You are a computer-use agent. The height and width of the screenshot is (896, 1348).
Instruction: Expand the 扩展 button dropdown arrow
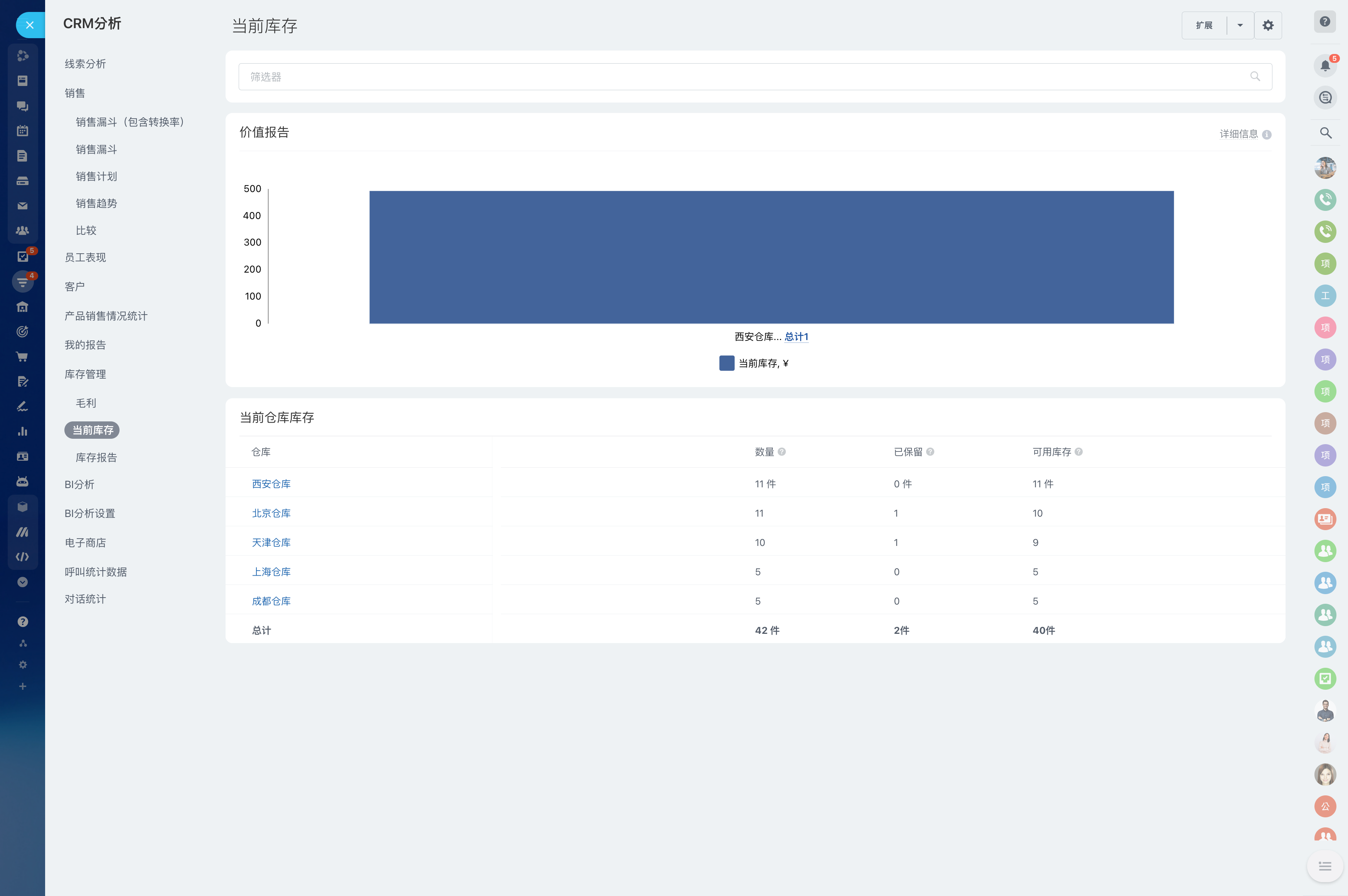(1240, 26)
